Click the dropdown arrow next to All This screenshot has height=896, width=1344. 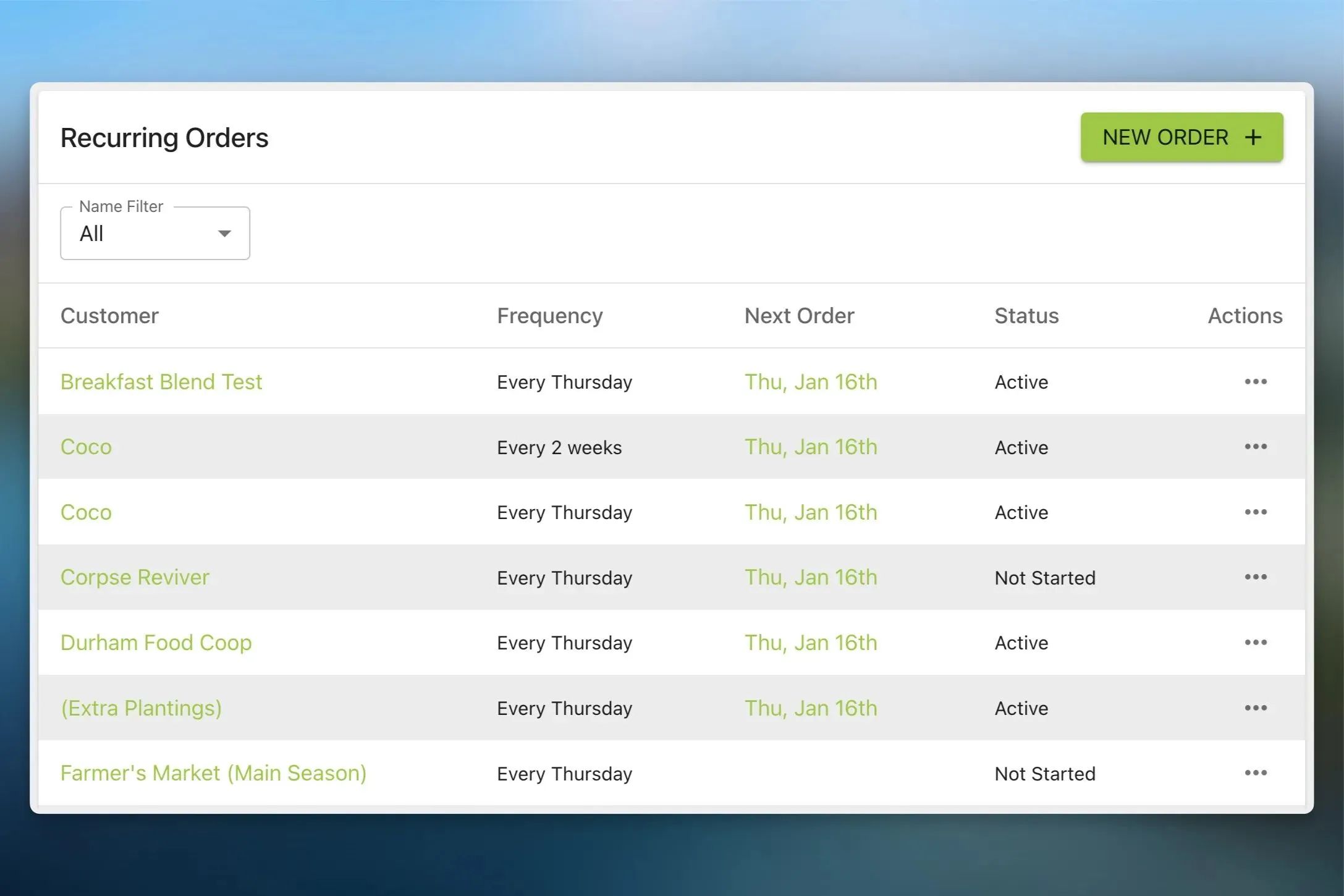point(224,233)
